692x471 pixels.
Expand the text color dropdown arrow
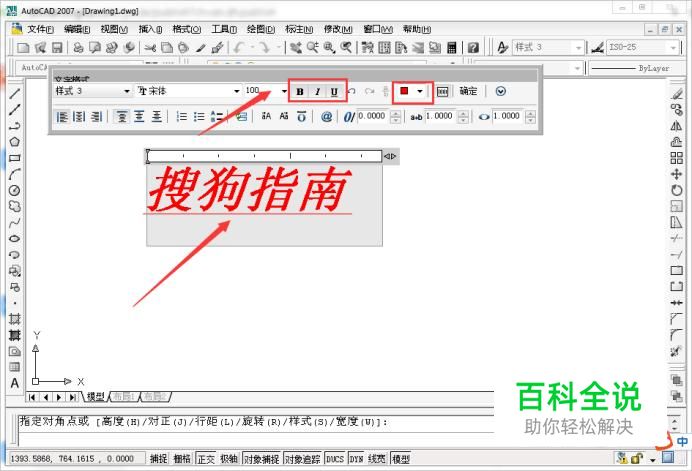pos(420,91)
